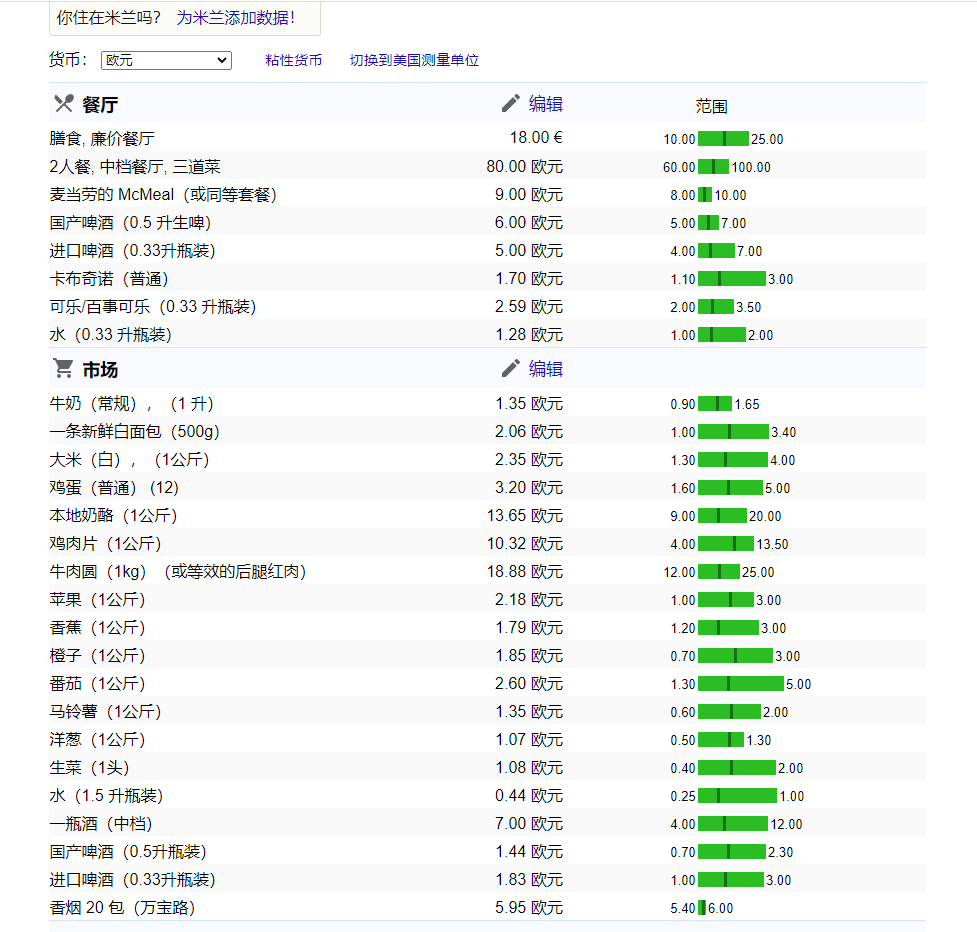The width and height of the screenshot is (977, 932).
Task: Expand the currency selector arrow
Action: [x=222, y=60]
